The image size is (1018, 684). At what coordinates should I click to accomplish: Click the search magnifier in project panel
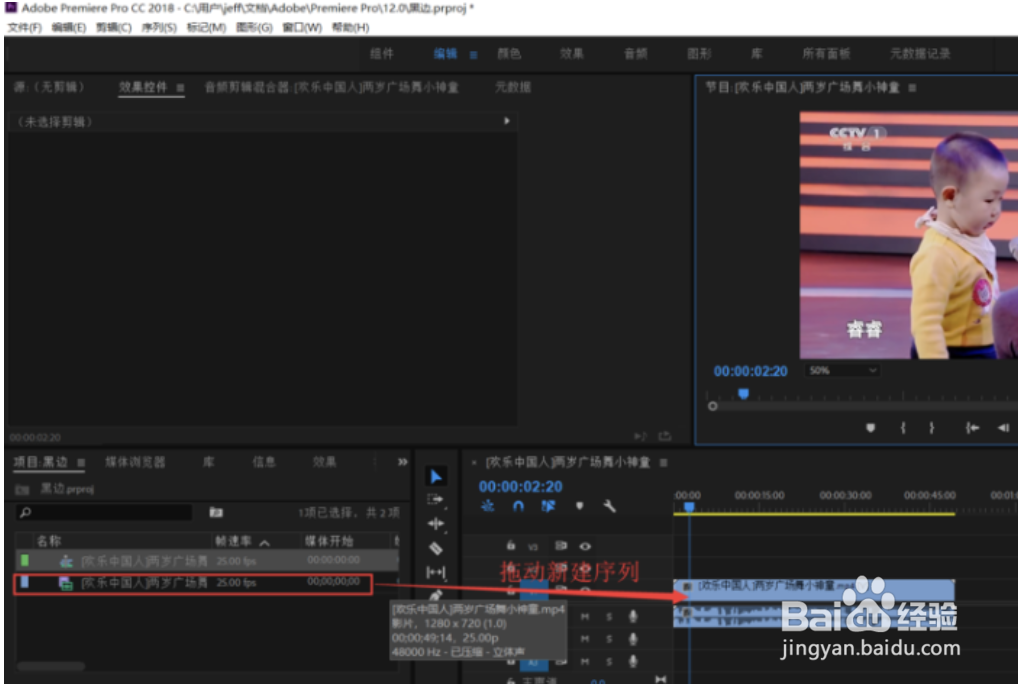point(25,513)
